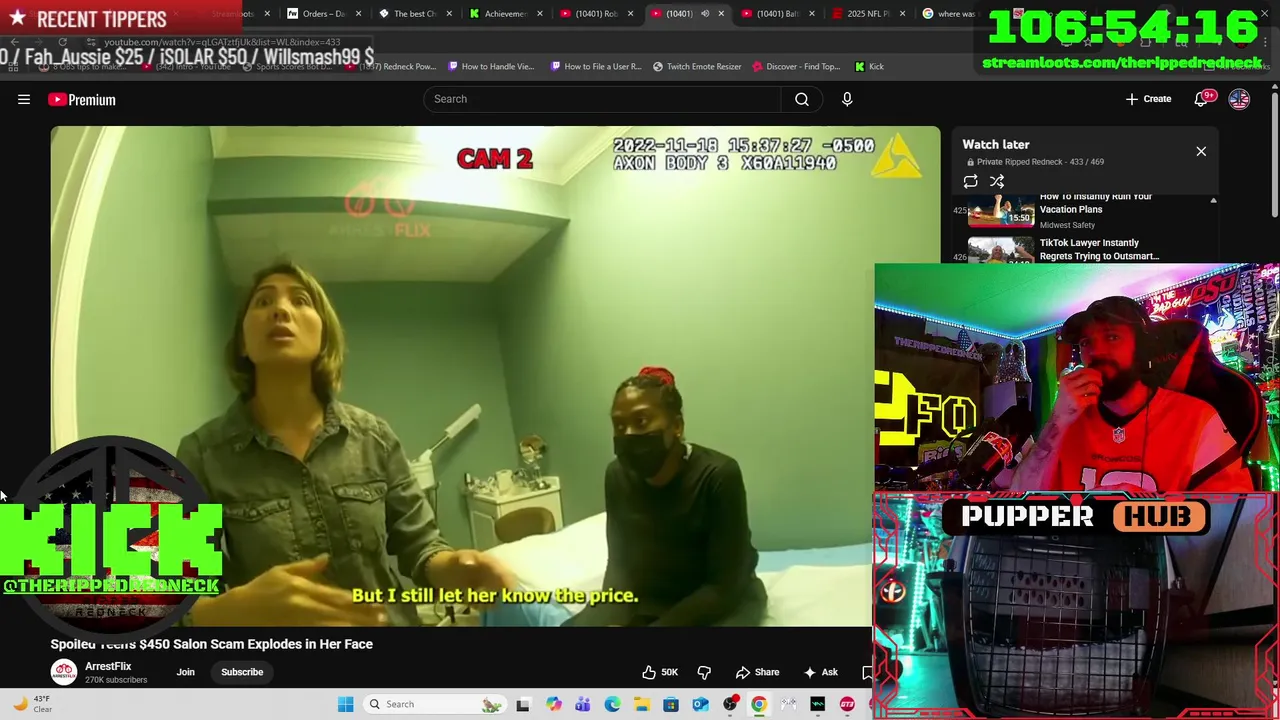
Task: Dislike the video with thumbs down
Action: (704, 672)
